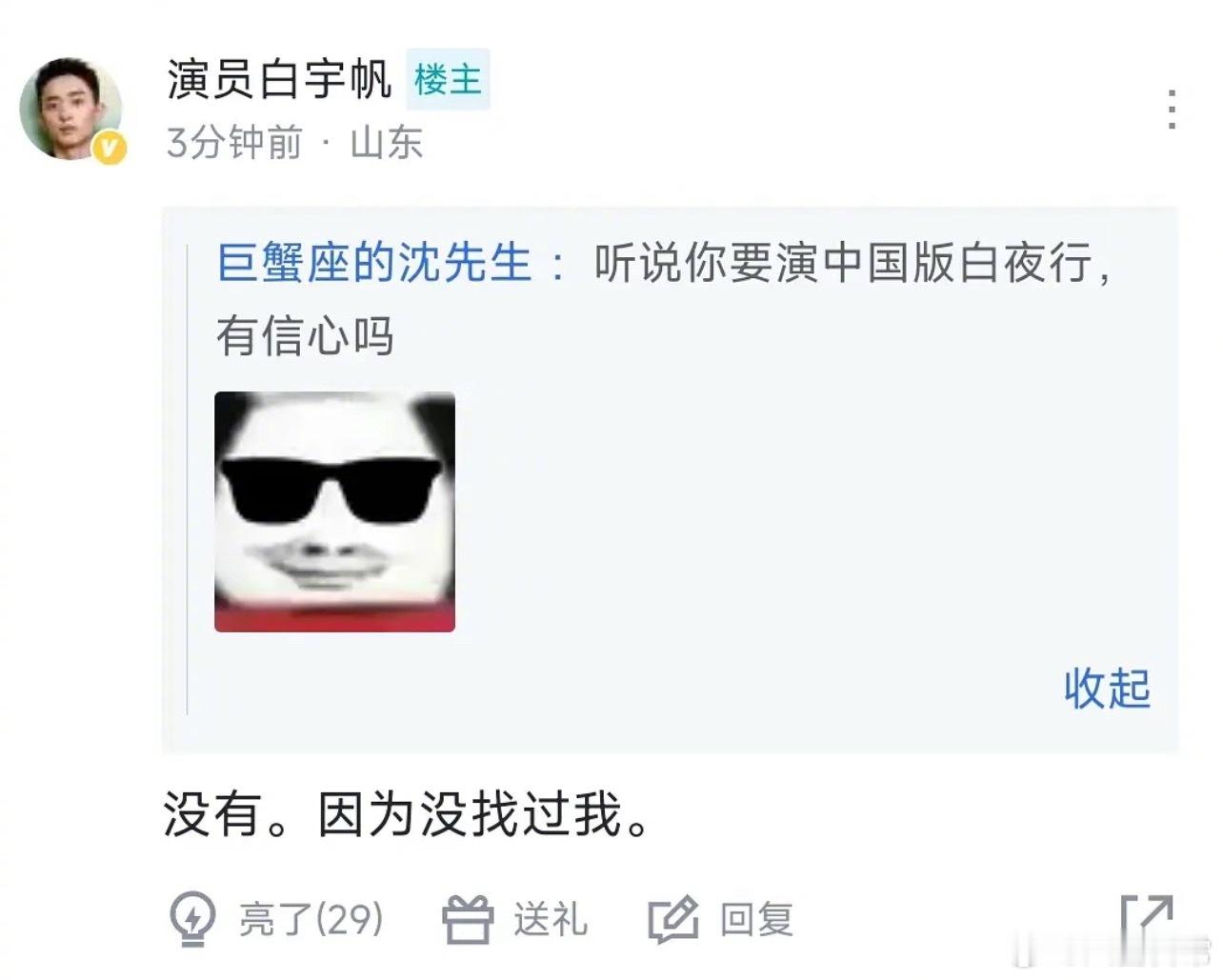Tap the 亮了(29) count label
The height and width of the screenshot is (980, 1223).
(x=311, y=920)
